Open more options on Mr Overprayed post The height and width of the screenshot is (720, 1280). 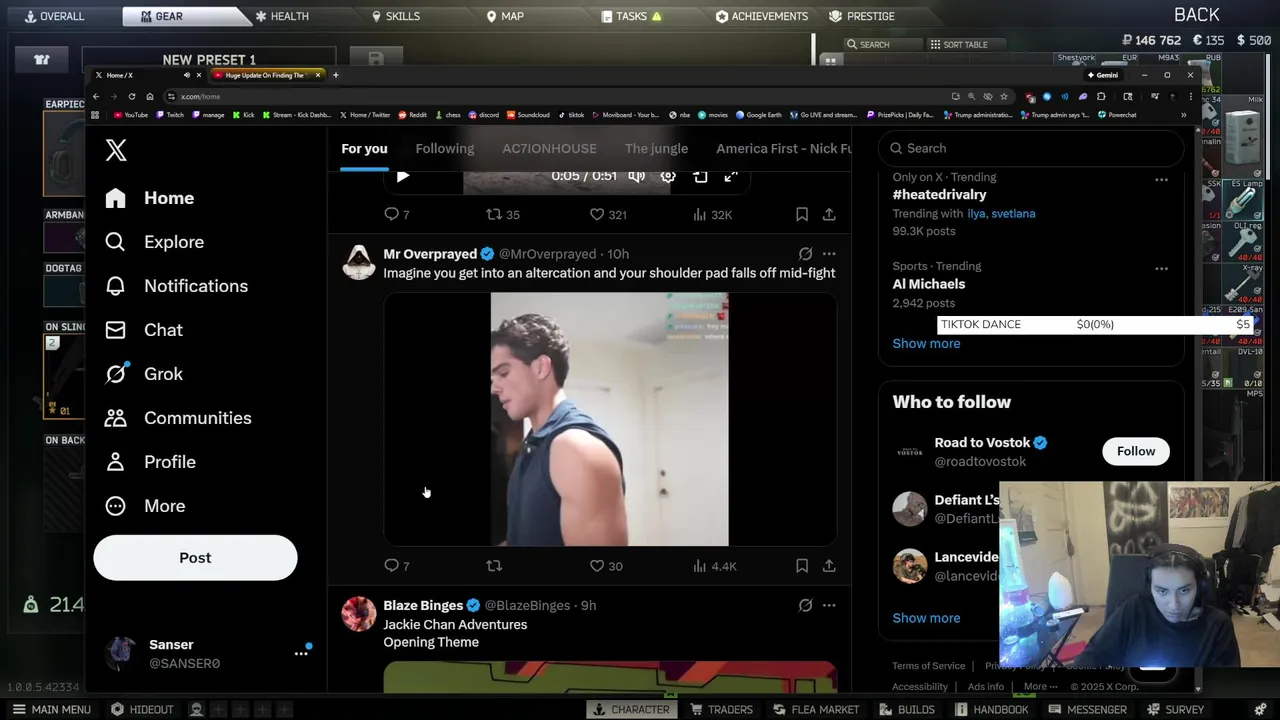[829, 254]
